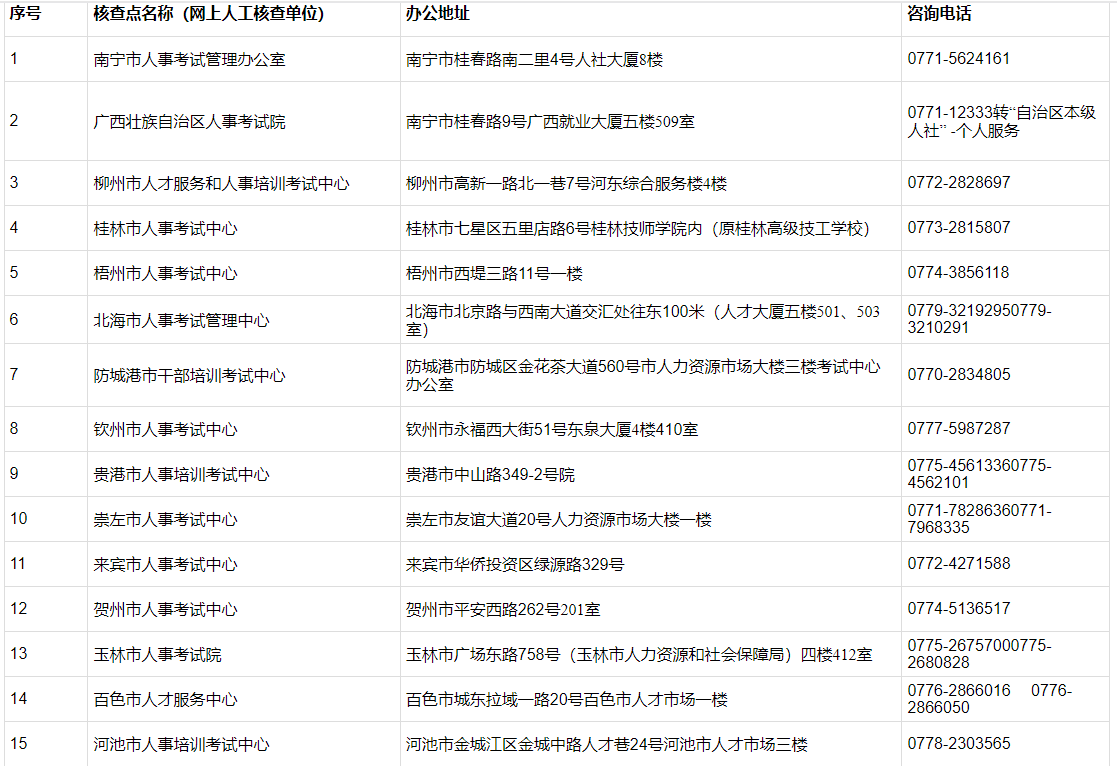Viewport: 1117px width, 766px height.
Task: Click address 崇左市友谊大道20号人力资源市场大楼一楼
Action: click(x=559, y=520)
